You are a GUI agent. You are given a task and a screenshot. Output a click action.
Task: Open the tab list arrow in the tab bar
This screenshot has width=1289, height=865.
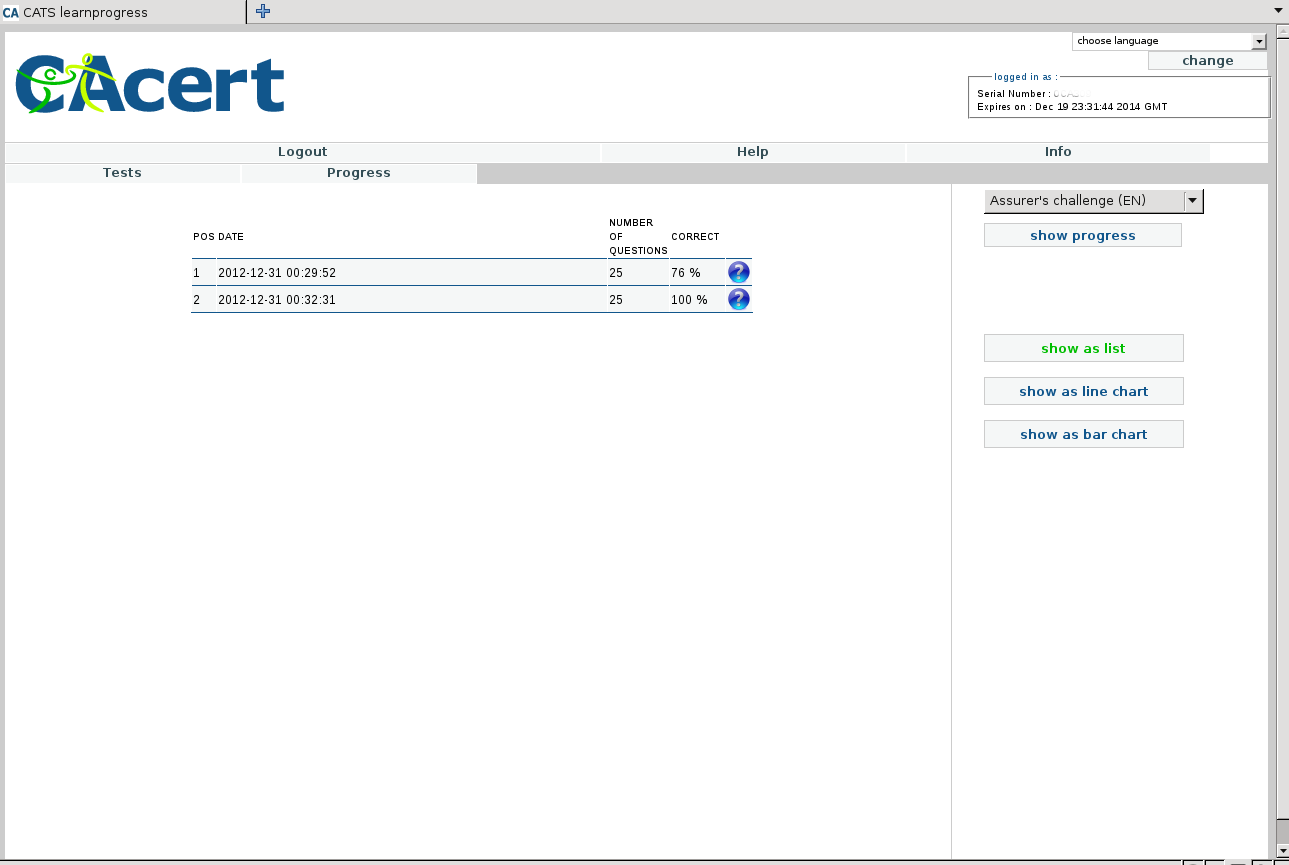1278,11
